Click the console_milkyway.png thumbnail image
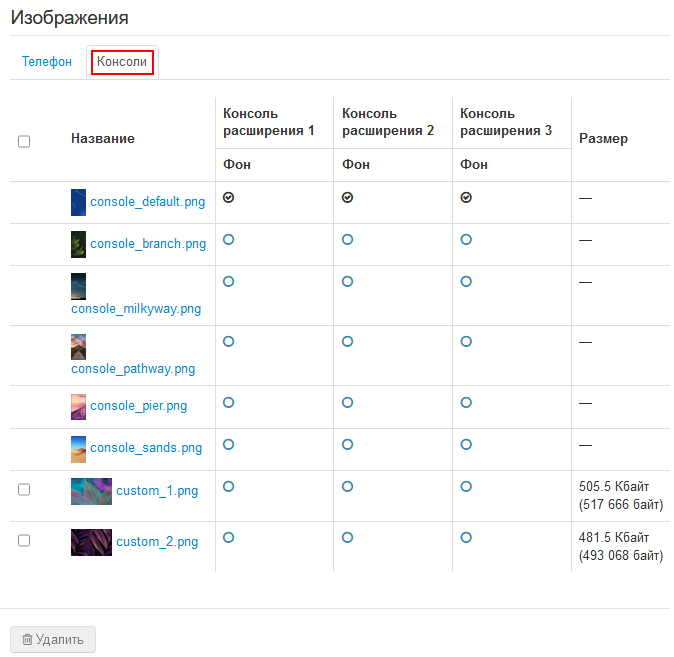 point(78,287)
